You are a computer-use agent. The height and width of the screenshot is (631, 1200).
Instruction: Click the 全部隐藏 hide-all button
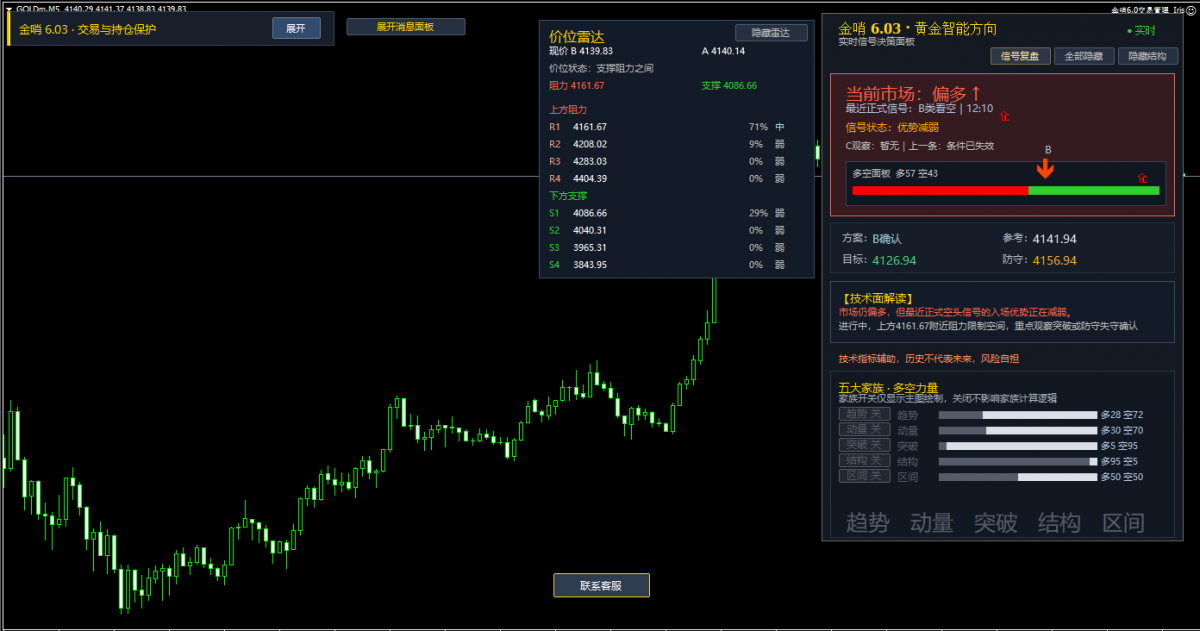pyautogui.click(x=1084, y=56)
